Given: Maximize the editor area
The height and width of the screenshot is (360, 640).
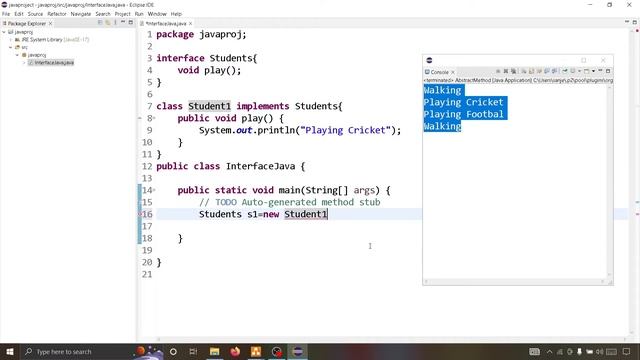Looking at the screenshot, I should click(x=635, y=22).
